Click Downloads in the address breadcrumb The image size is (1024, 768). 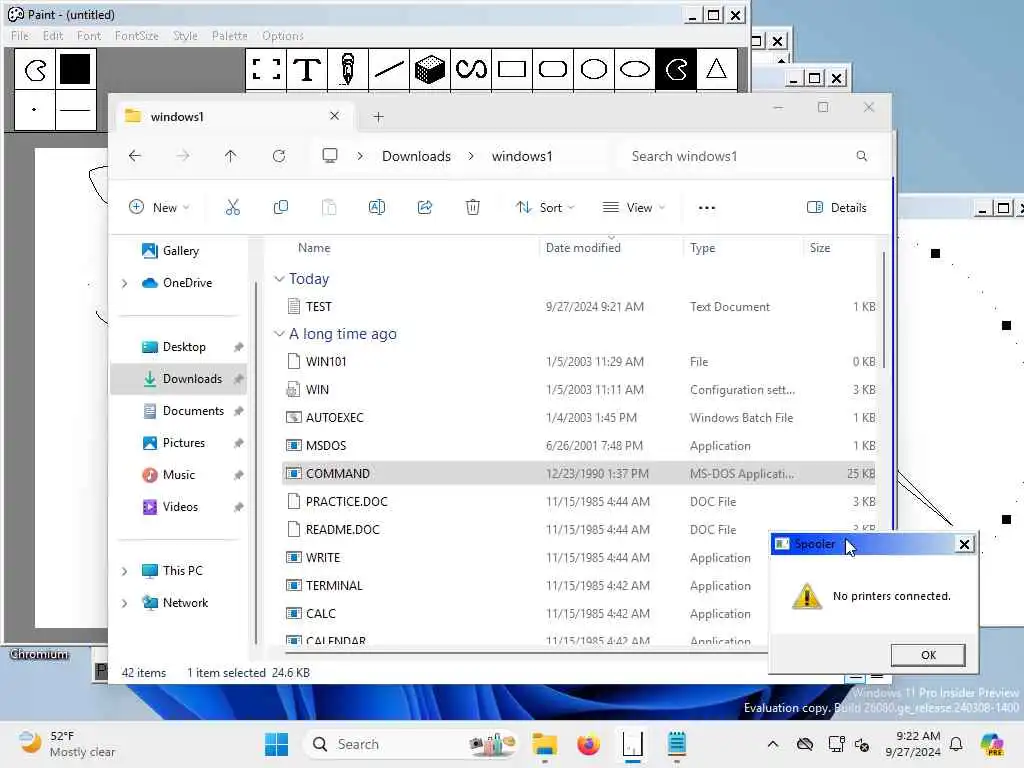(x=416, y=156)
